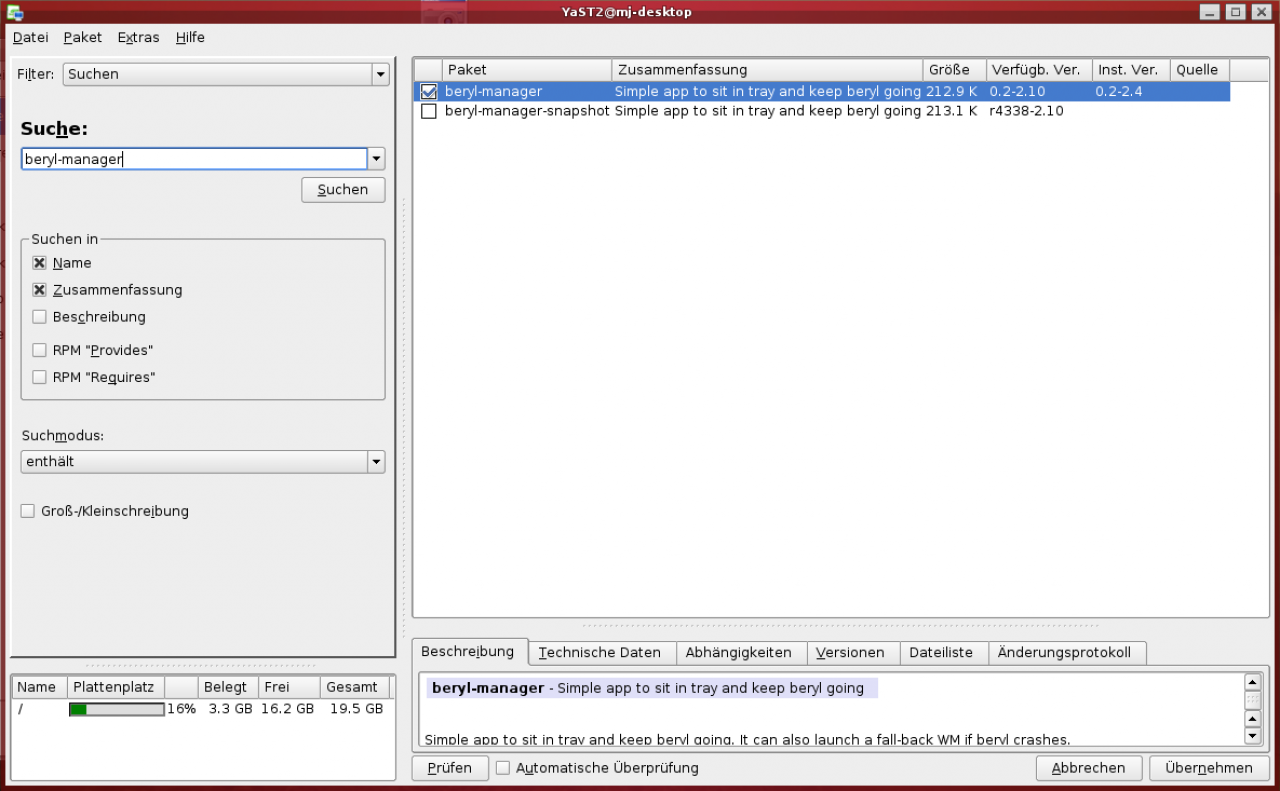The height and width of the screenshot is (791, 1280).
Task: Enable the Automatische Überprüfung checkbox
Action: point(503,768)
